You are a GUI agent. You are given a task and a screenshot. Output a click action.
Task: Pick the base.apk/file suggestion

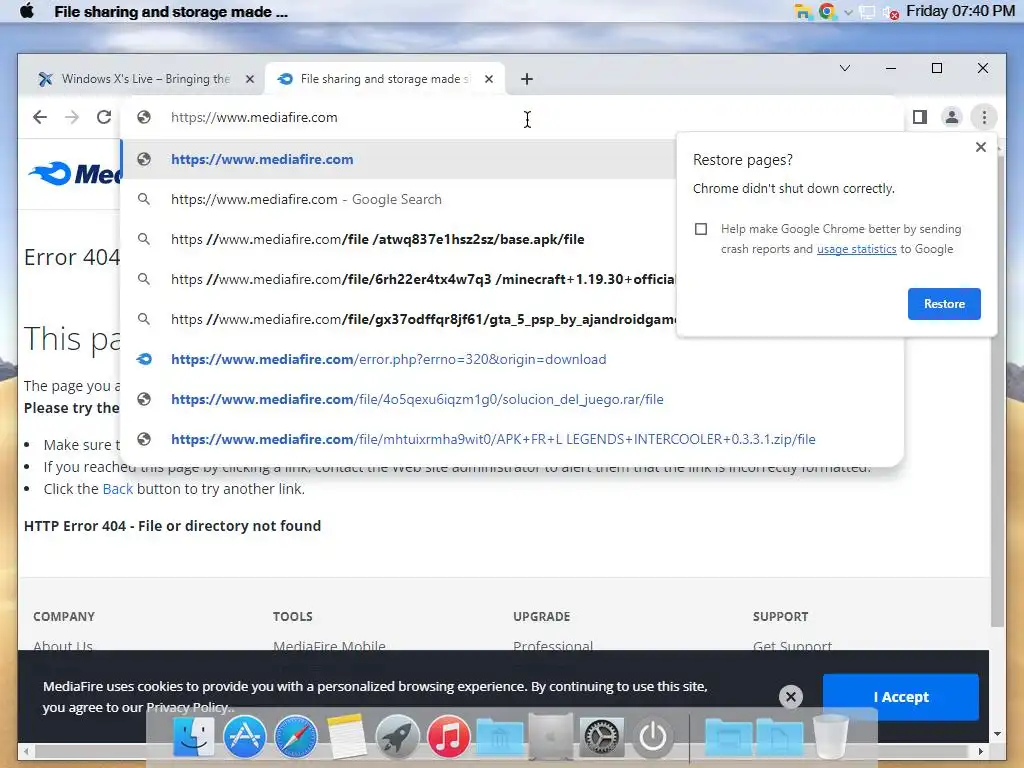(x=398, y=239)
